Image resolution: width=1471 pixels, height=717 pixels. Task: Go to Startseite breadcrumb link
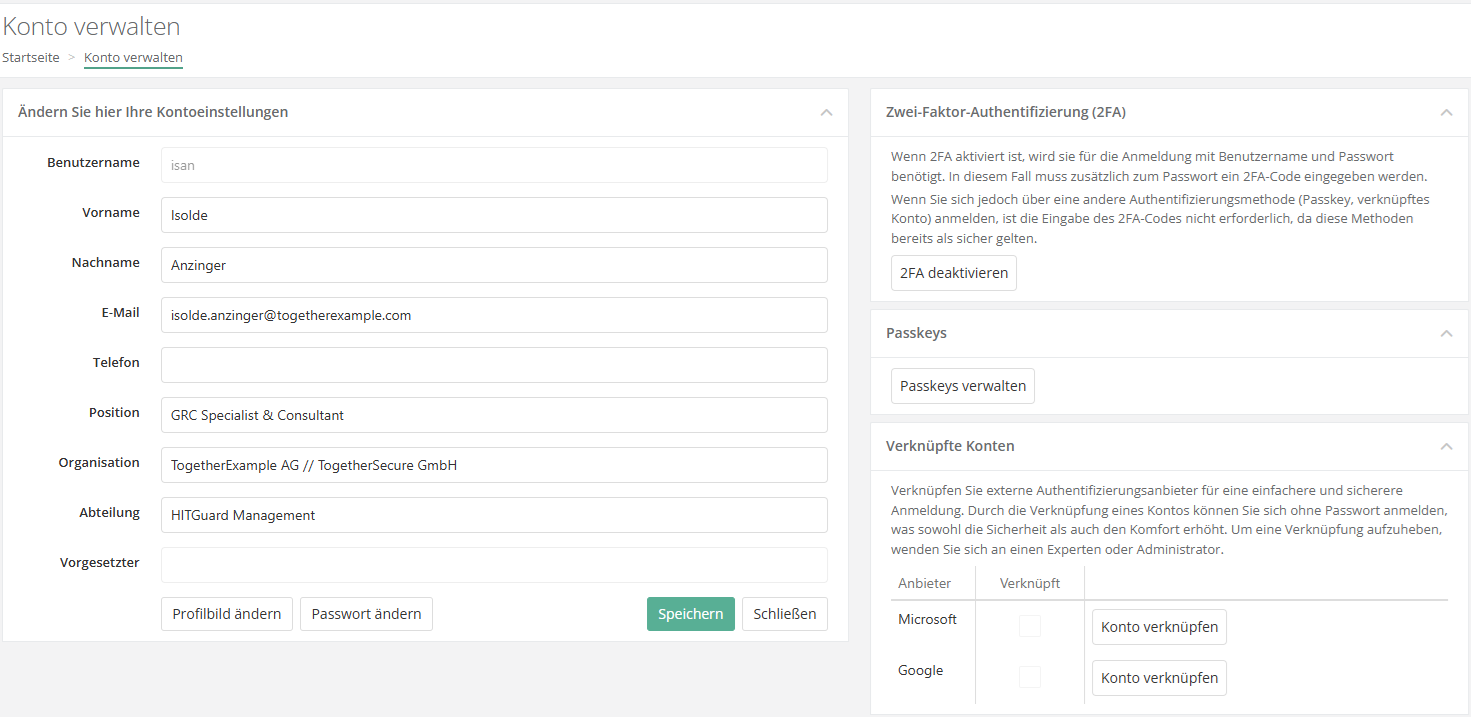31,57
